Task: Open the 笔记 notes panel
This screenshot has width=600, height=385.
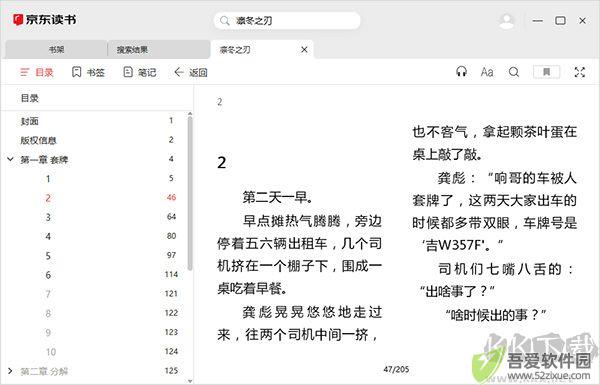Action: (140, 72)
